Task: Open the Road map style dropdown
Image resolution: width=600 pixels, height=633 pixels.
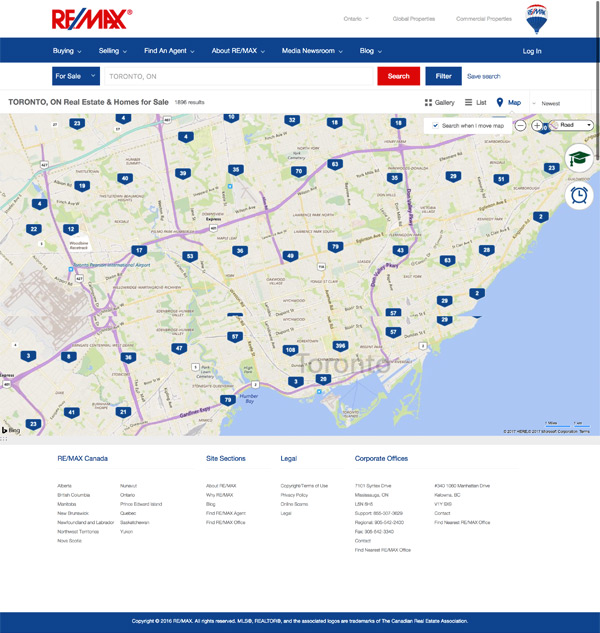Action: (x=571, y=125)
